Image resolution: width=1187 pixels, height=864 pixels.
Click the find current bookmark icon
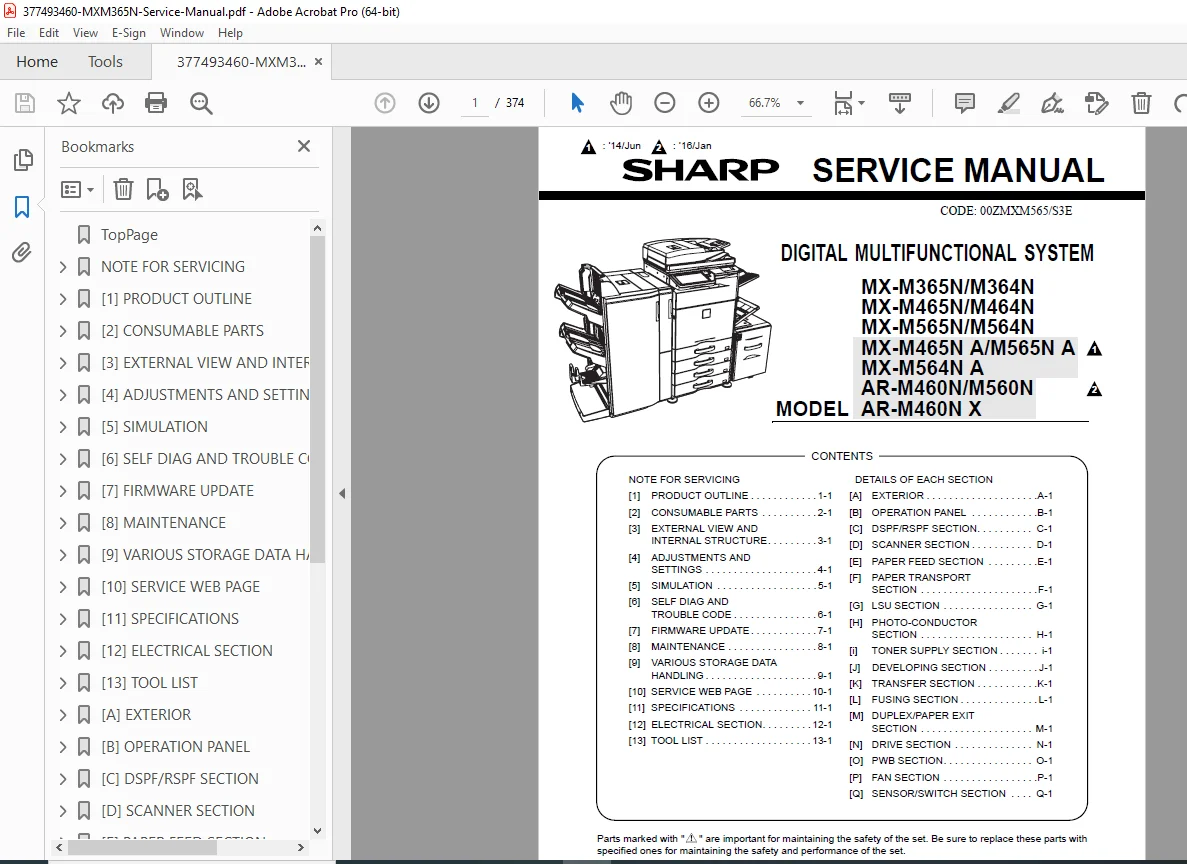[x=192, y=189]
